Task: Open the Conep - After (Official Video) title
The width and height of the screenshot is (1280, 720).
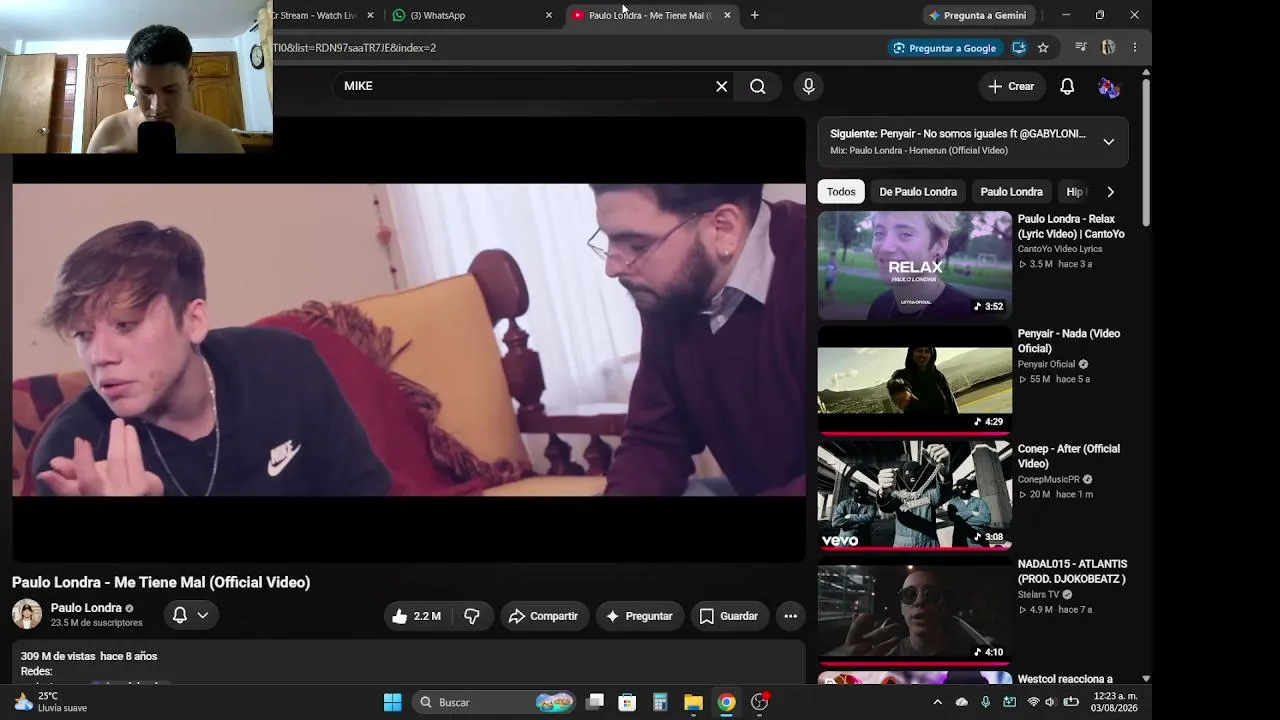Action: tap(1069, 456)
